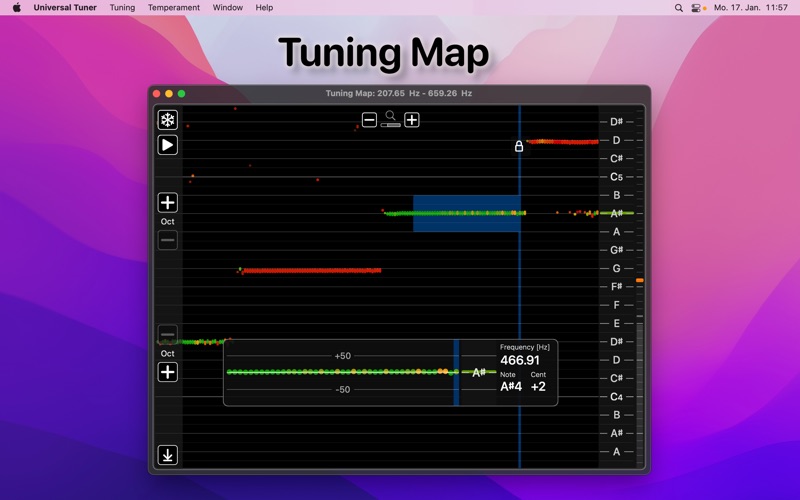Click the vertical level meter at right edge
Image resolution: width=800 pixels, height=500 pixels.
pos(639,287)
